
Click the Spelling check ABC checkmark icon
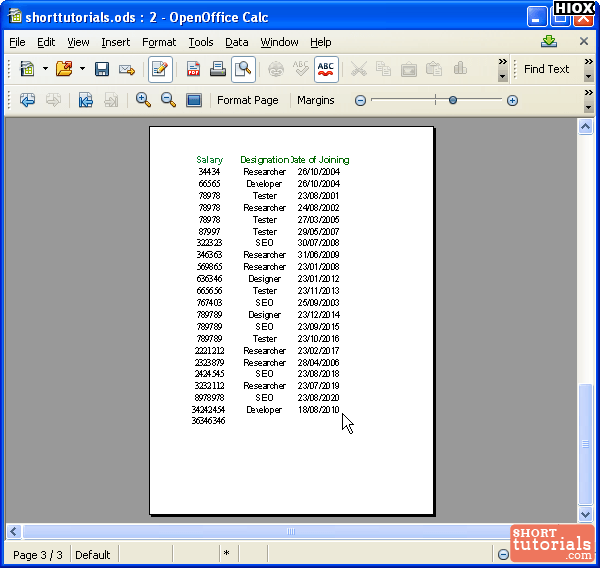(x=300, y=69)
